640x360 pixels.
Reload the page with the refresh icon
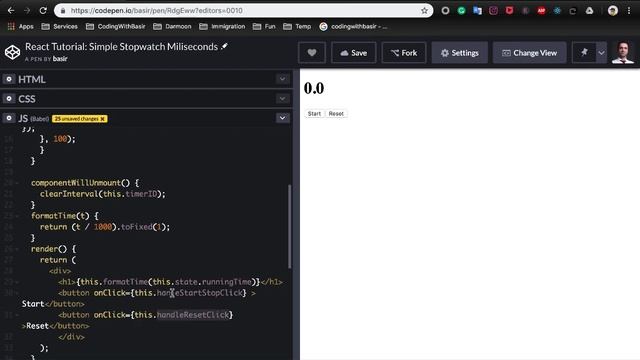tap(43, 10)
